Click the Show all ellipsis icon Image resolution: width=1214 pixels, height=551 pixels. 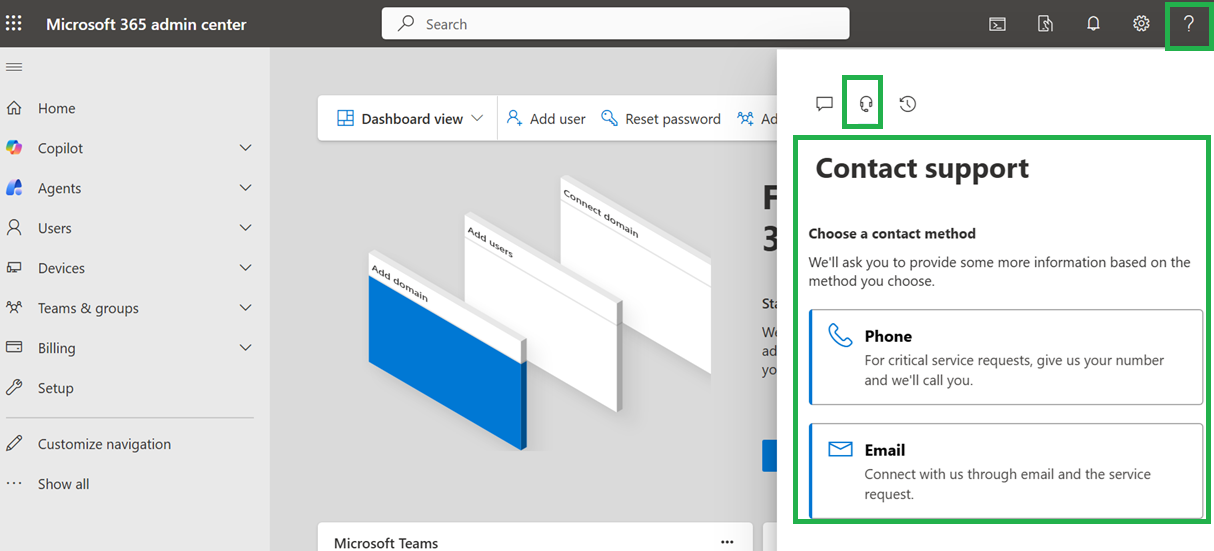click(x=14, y=484)
